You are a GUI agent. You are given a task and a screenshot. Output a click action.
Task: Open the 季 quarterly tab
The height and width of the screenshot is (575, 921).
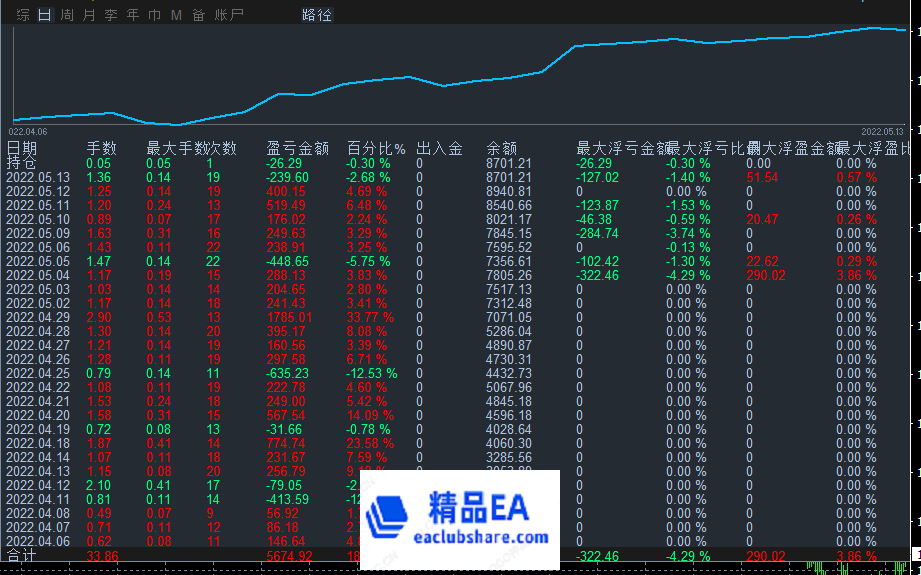click(x=111, y=15)
